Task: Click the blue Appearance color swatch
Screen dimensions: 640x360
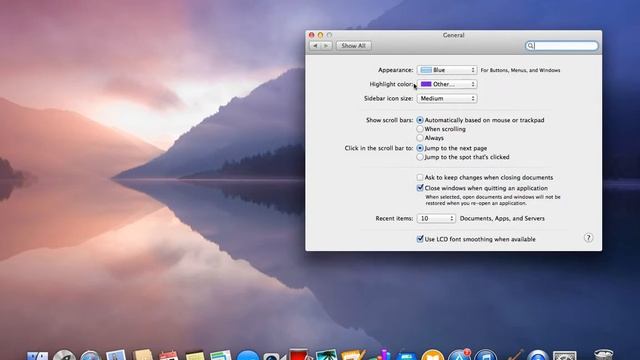Action: point(426,70)
